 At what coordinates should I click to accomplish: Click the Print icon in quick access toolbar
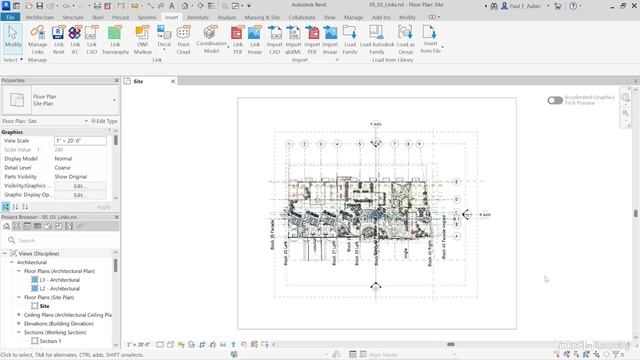pos(97,6)
